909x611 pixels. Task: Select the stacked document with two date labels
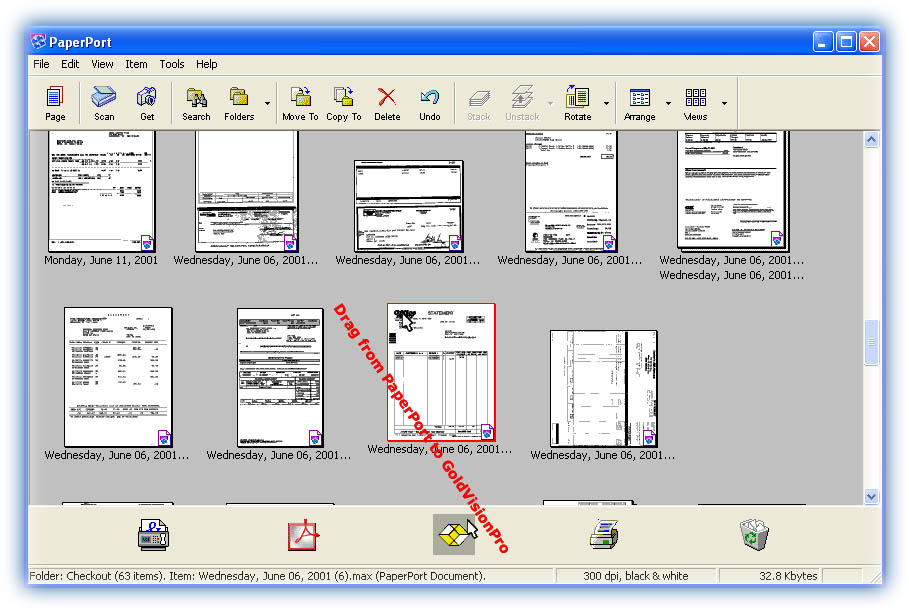click(733, 191)
